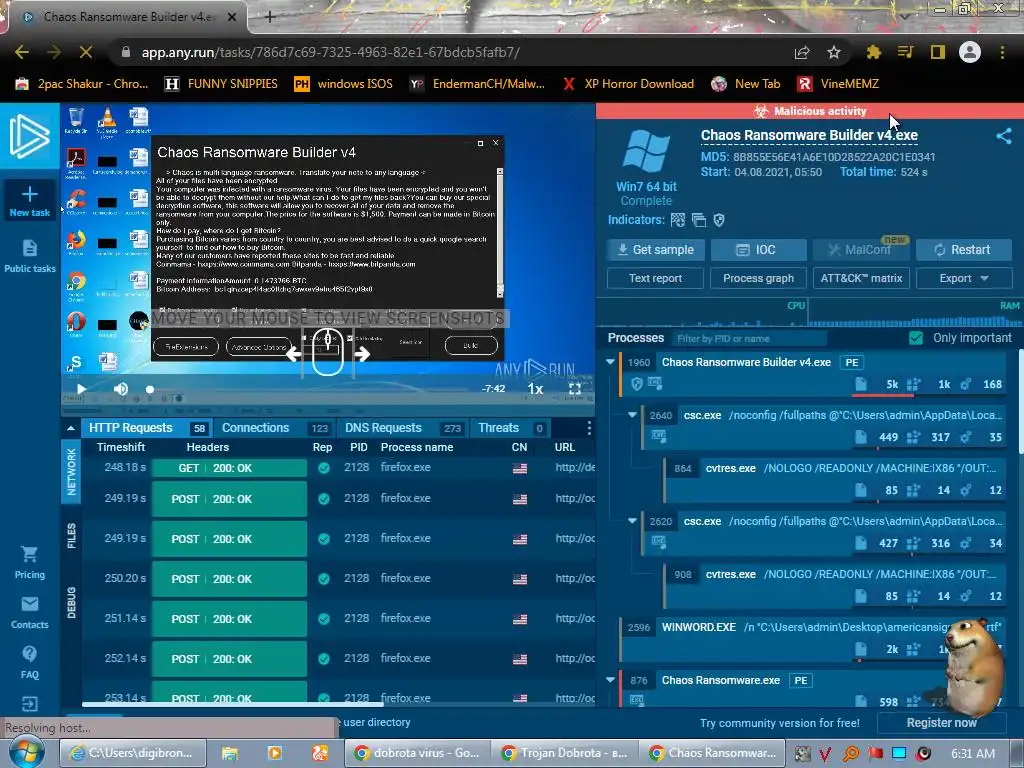Open 2pac Shakur bookmark
This screenshot has width=1024, height=768.
(82, 84)
